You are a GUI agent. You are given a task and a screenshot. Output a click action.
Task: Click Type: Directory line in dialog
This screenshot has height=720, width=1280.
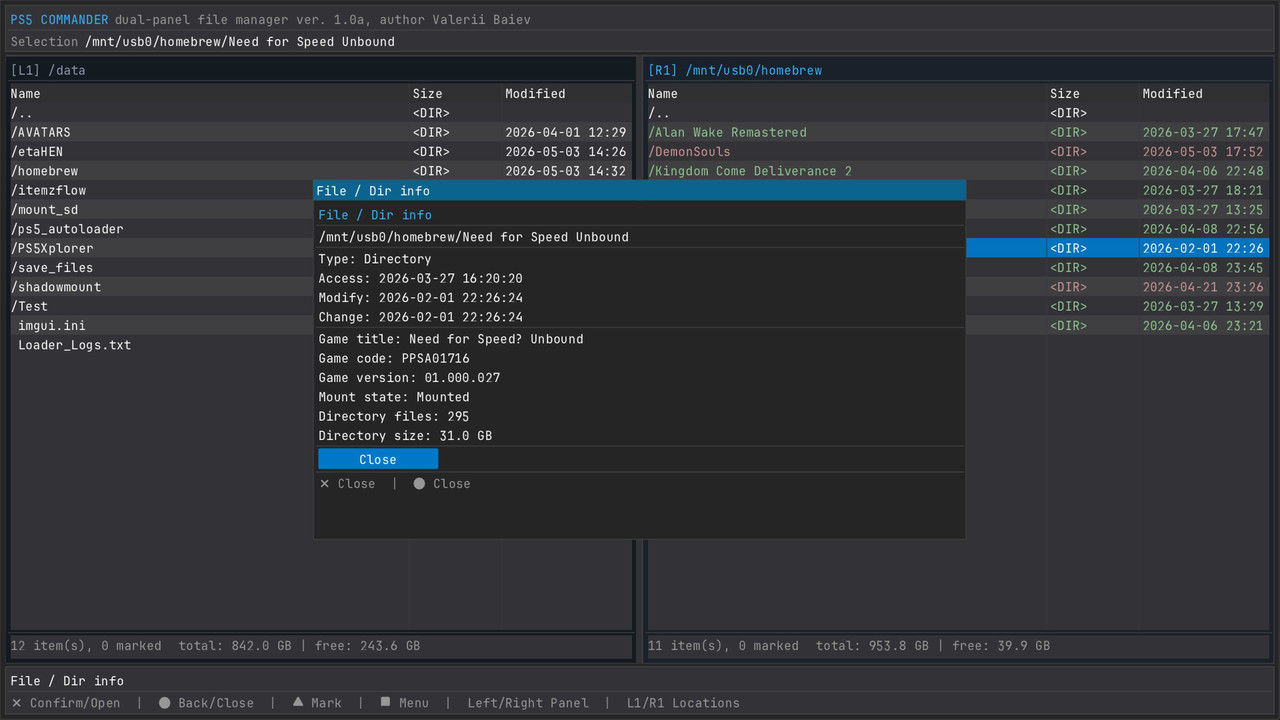[x=375, y=259]
